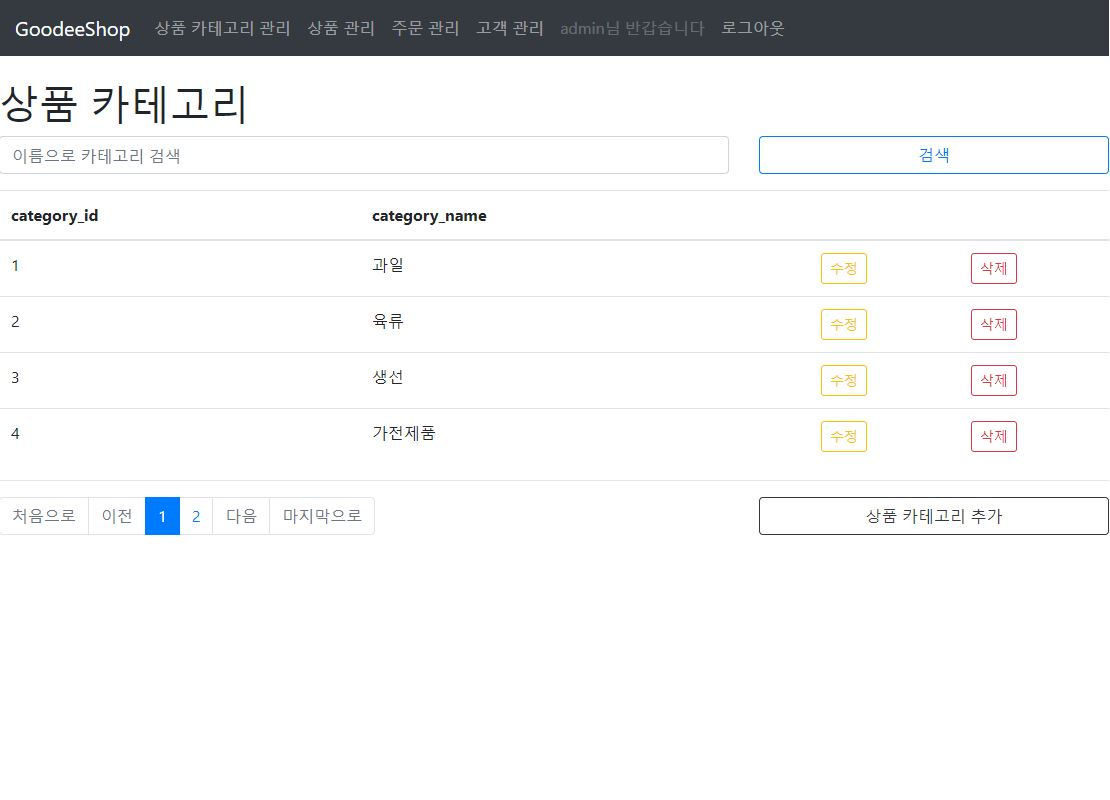Click category id cell 3
This screenshot has width=1110, height=800.
point(15,377)
